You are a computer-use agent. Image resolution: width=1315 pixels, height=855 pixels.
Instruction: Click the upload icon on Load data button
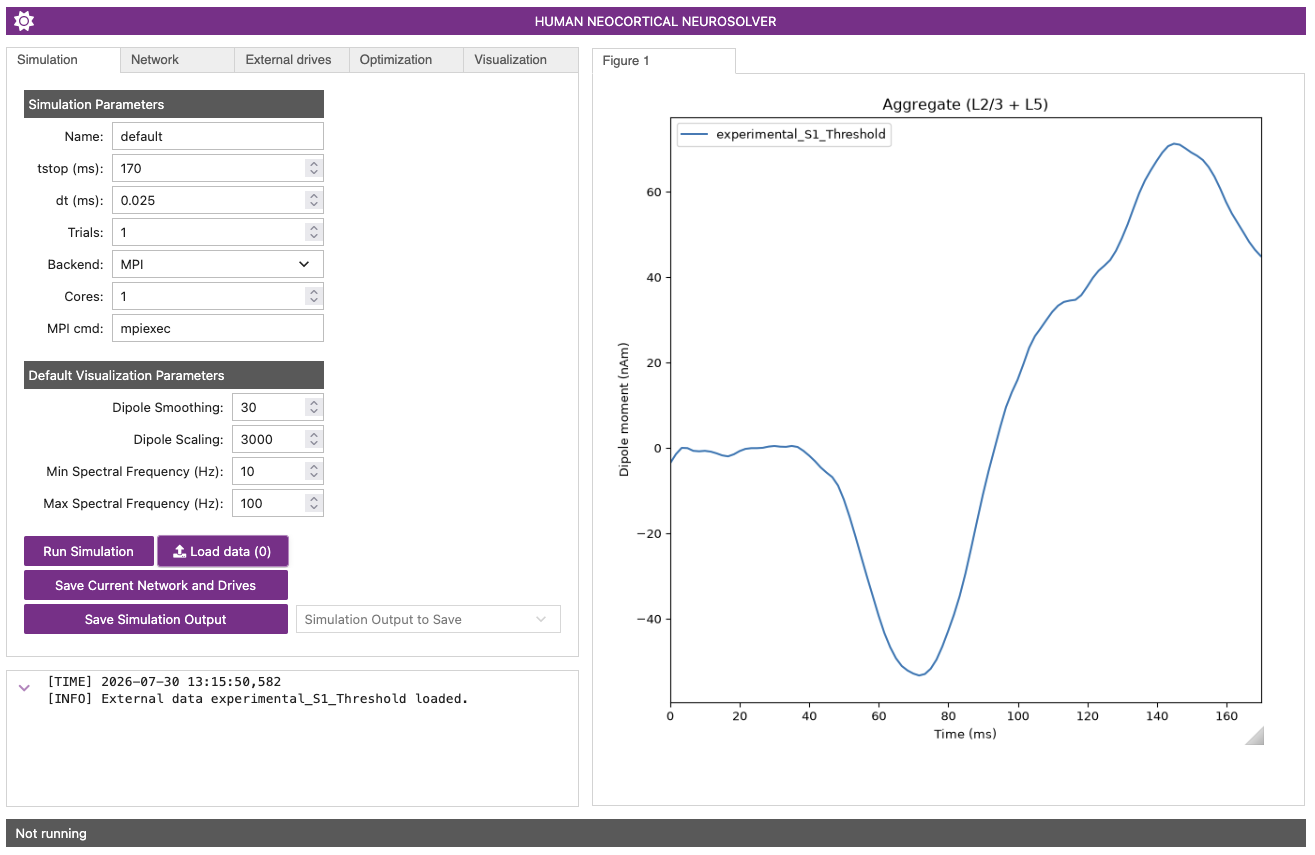click(x=180, y=551)
